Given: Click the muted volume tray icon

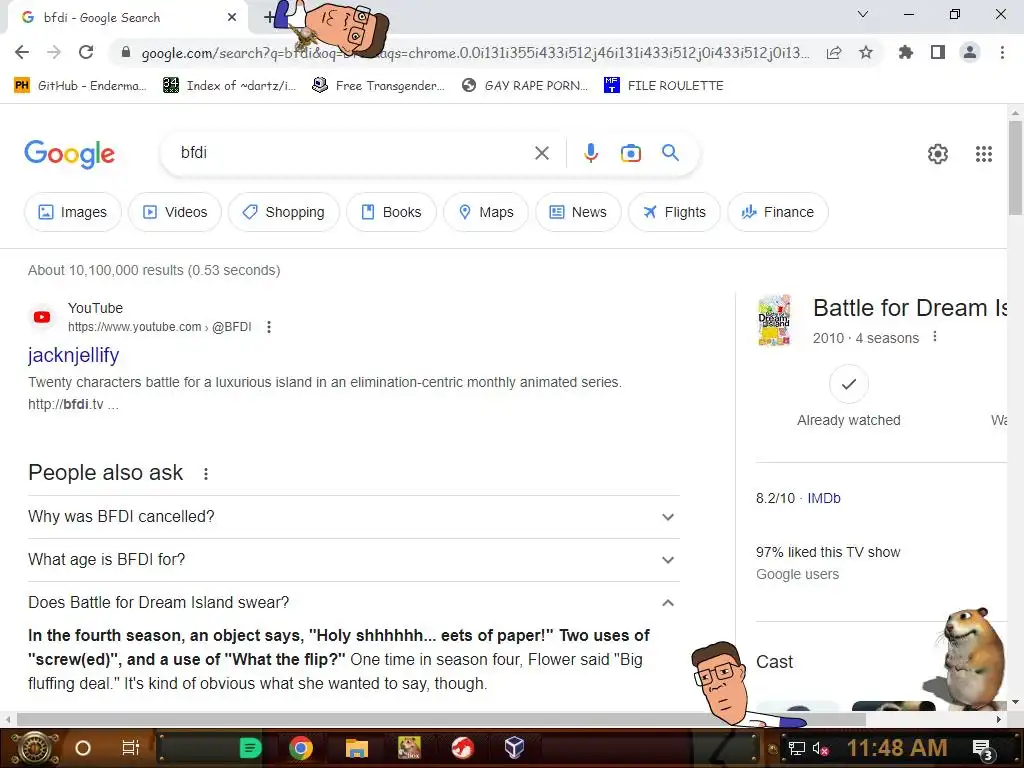Looking at the screenshot, I should click(x=820, y=748).
